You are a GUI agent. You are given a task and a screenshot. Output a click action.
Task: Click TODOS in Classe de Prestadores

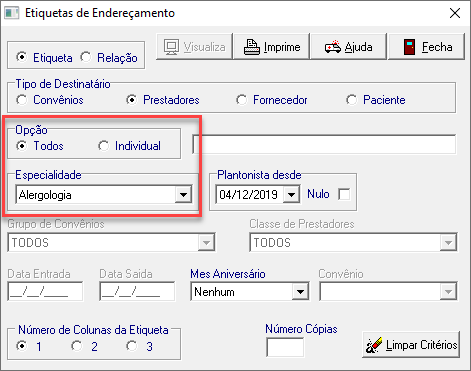272,243
